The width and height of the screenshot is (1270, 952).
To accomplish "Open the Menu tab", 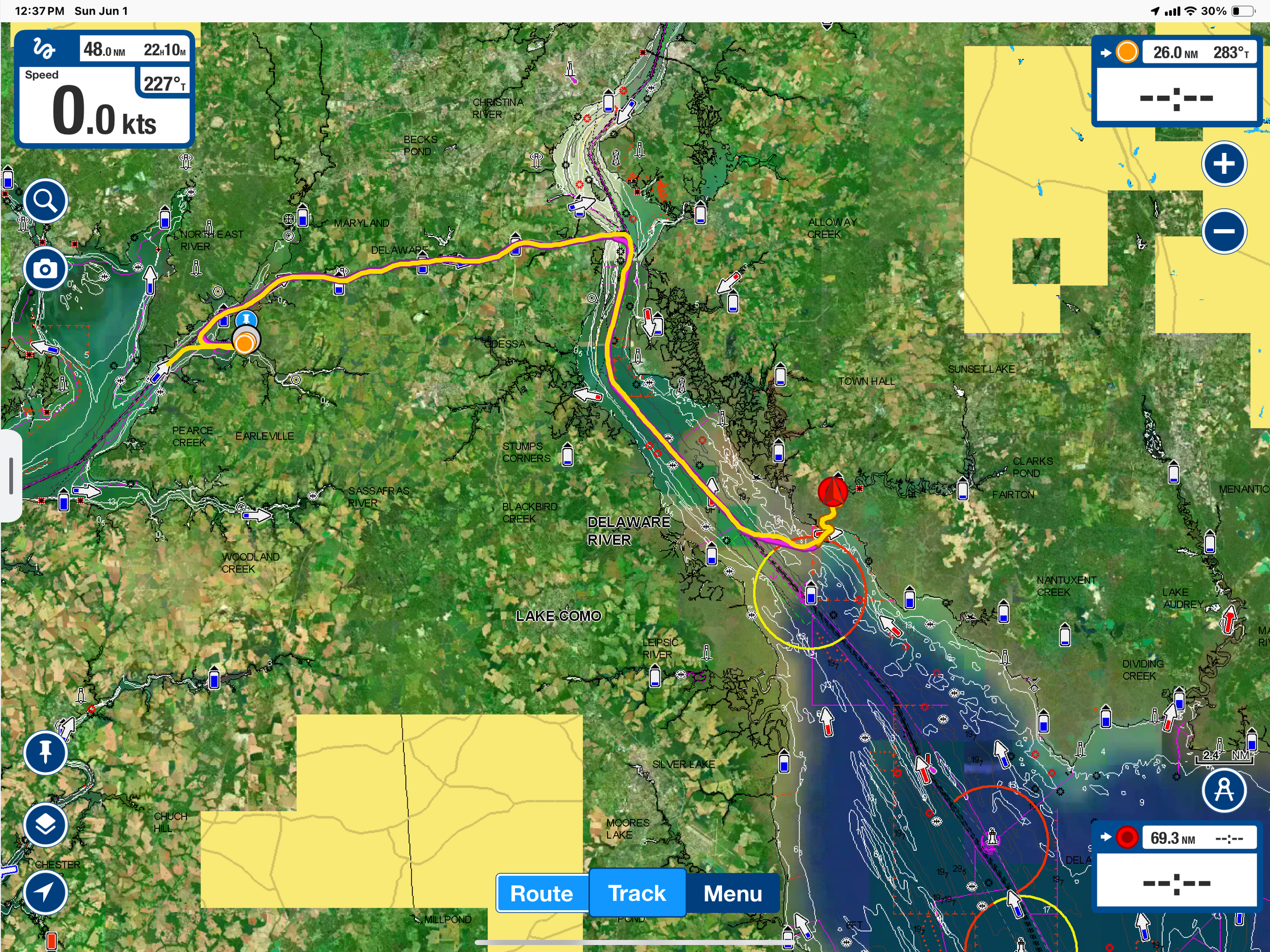I will 733,894.
